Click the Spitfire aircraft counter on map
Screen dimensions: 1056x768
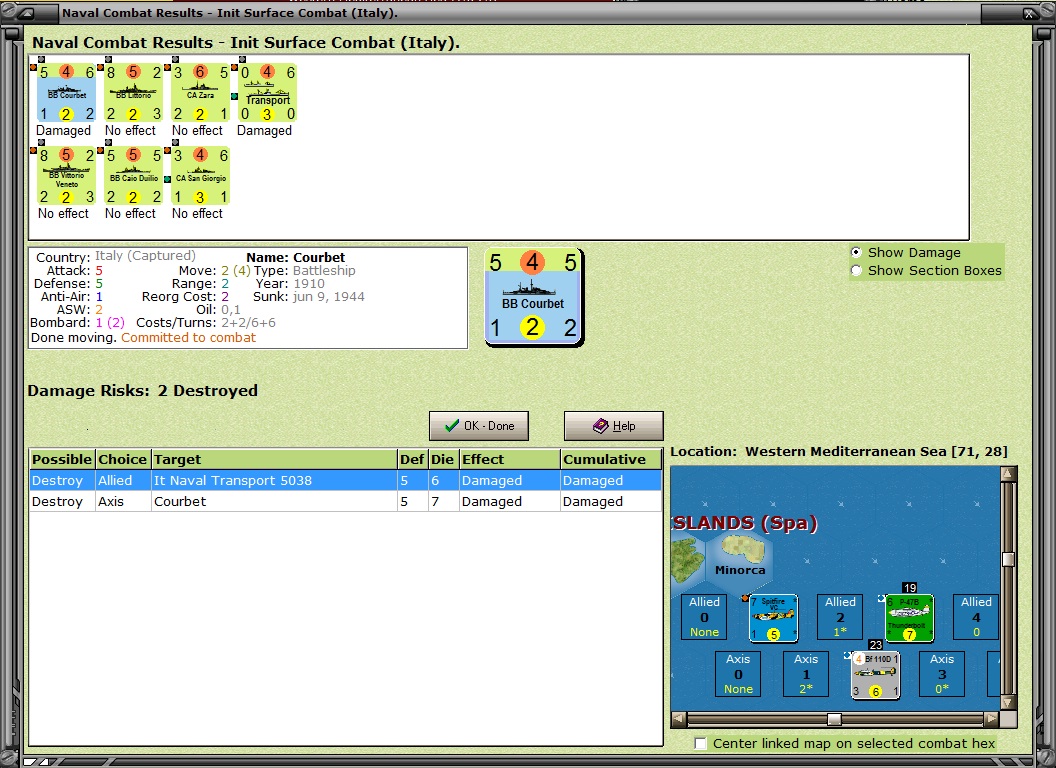click(x=773, y=618)
